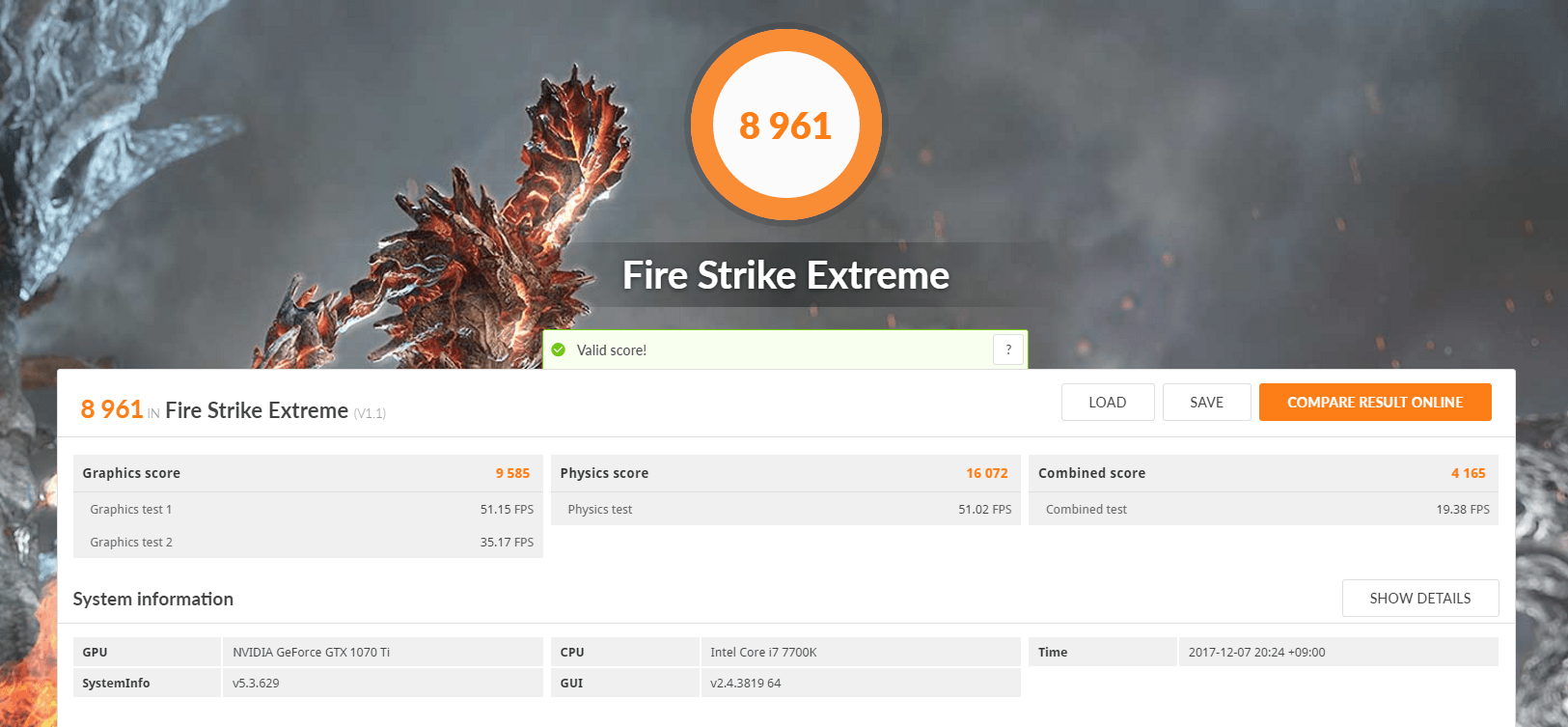Viewport: 1568px width, 727px height.
Task: Click the green valid score checkmark icon
Action: point(558,350)
